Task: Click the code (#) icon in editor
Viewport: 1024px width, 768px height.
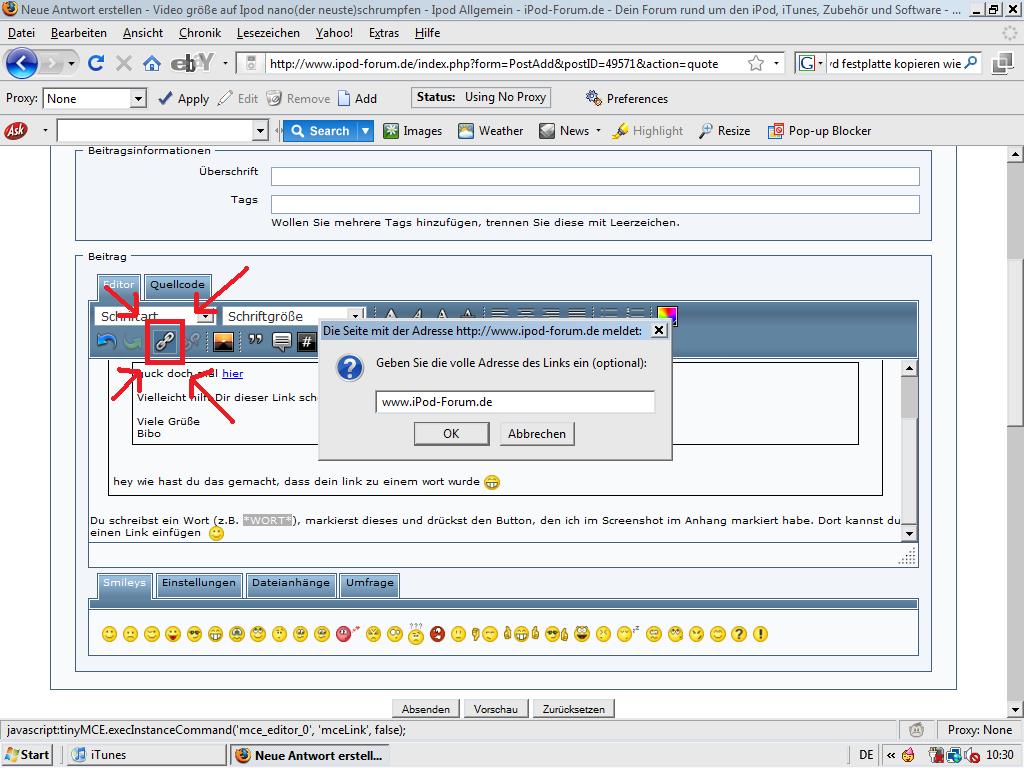Action: (307, 341)
